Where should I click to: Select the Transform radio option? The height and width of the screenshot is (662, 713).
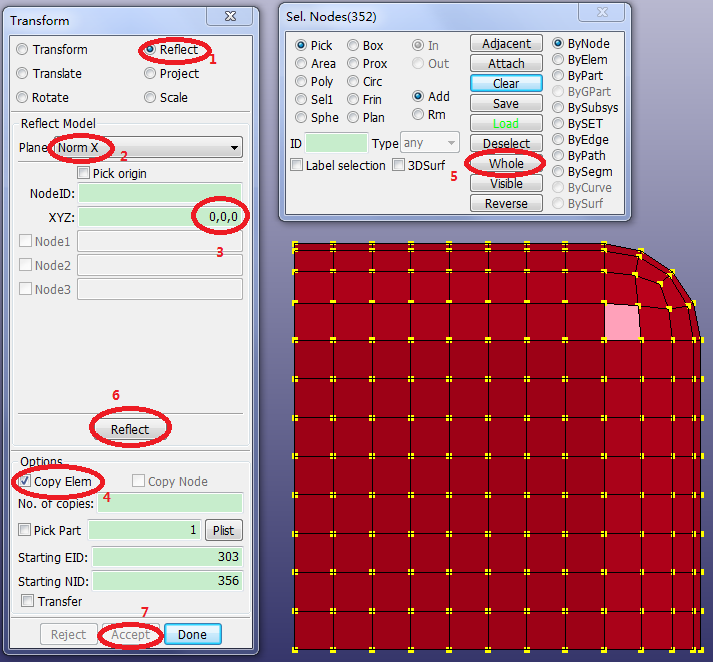click(22, 49)
